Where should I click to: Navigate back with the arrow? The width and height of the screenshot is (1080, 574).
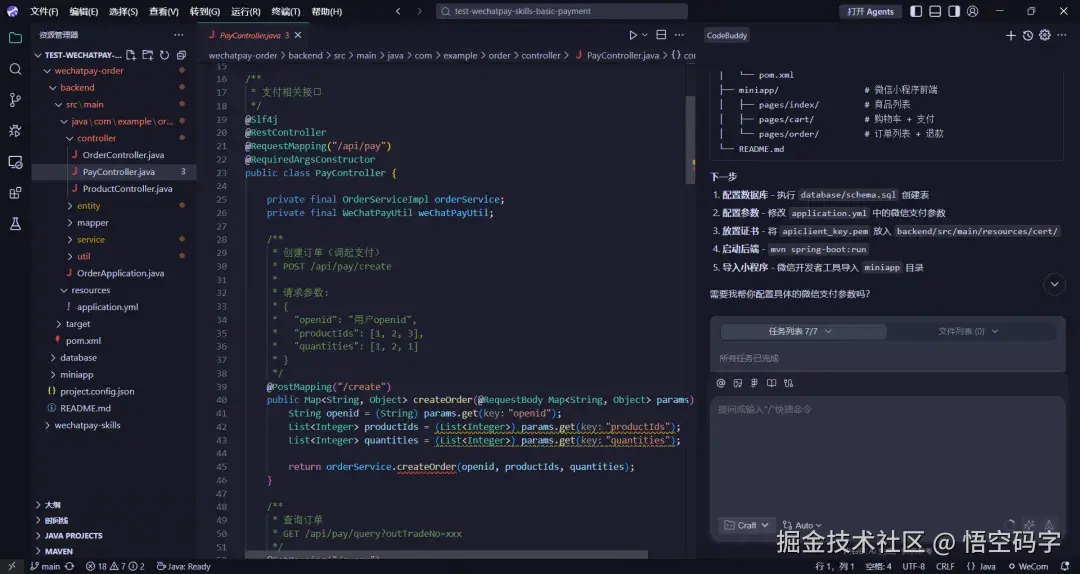click(x=398, y=11)
